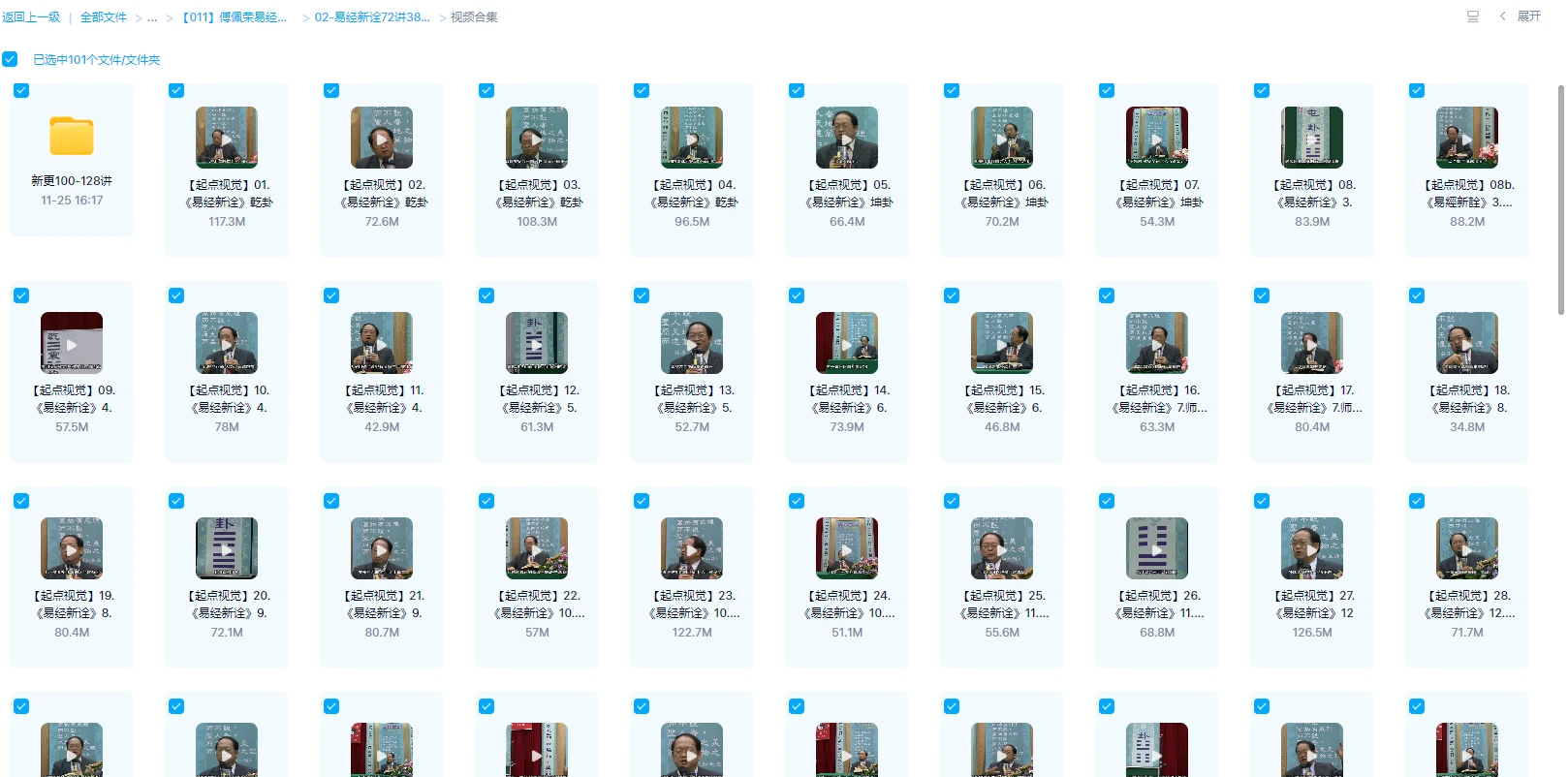Click the folder date 11-25 16:17
The height and width of the screenshot is (777, 1568).
pyautogui.click(x=72, y=201)
